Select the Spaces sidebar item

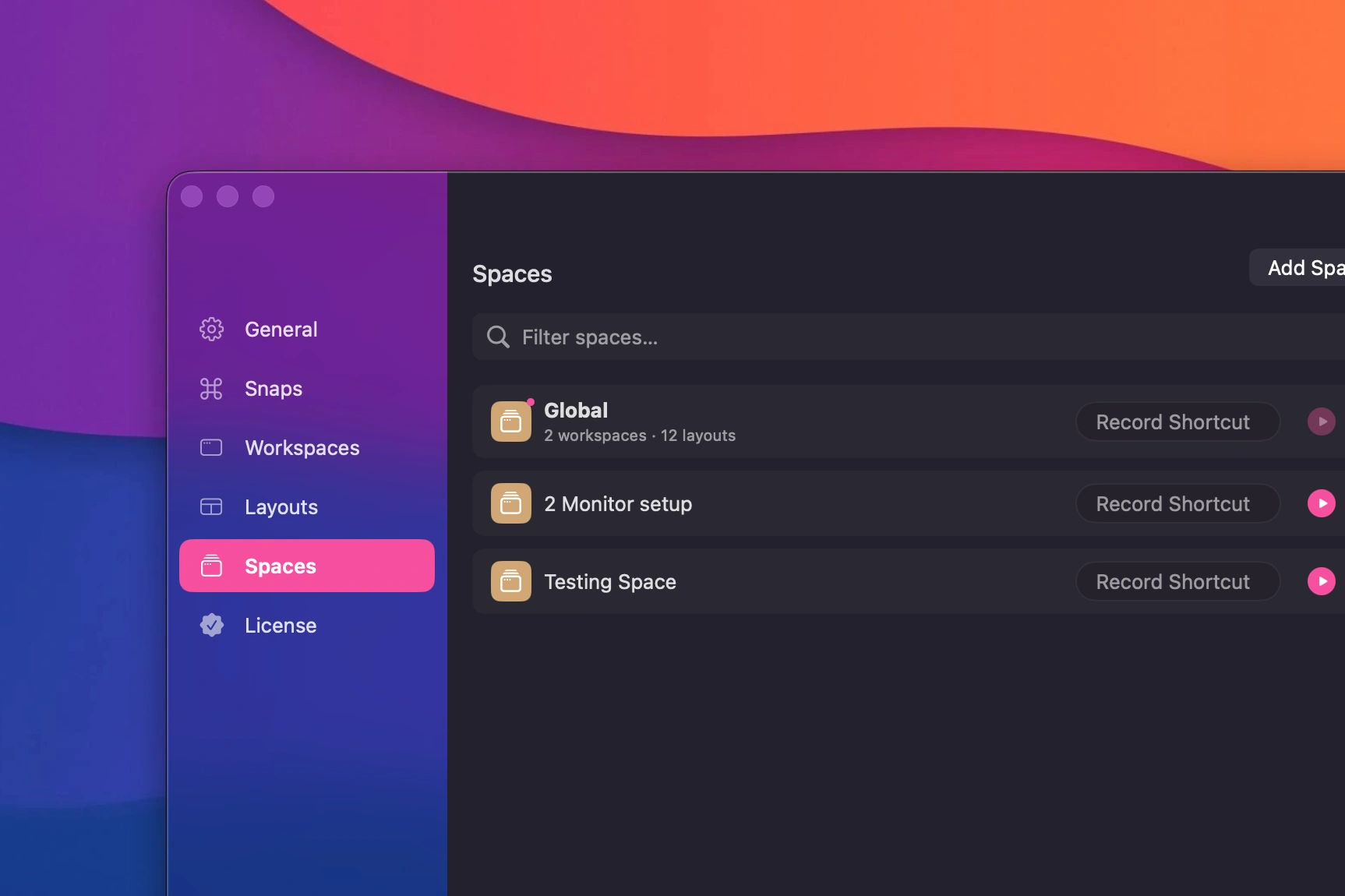[306, 566]
